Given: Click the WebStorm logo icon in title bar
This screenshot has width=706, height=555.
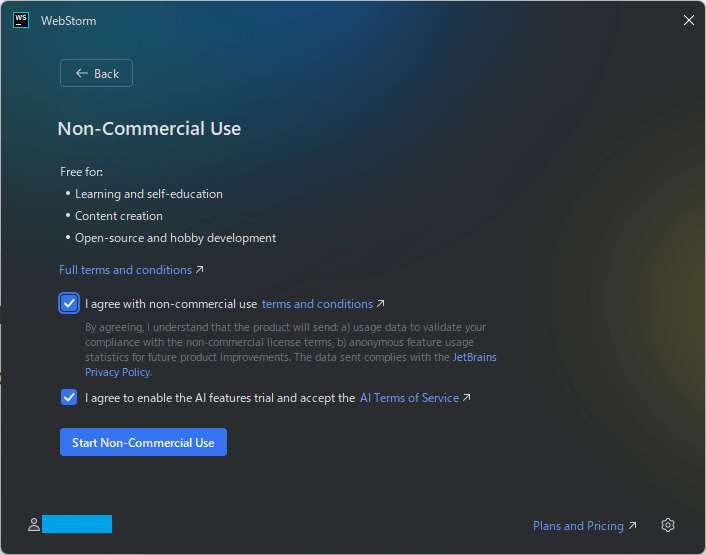Looking at the screenshot, I should [21, 20].
